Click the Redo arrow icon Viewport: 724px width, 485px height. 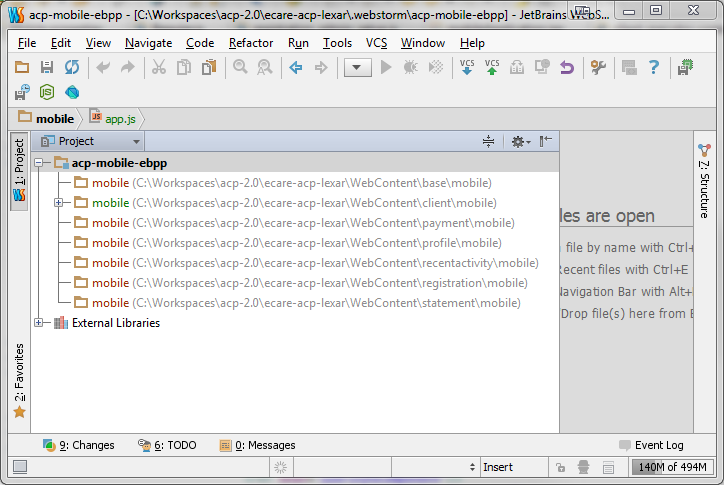(x=127, y=67)
